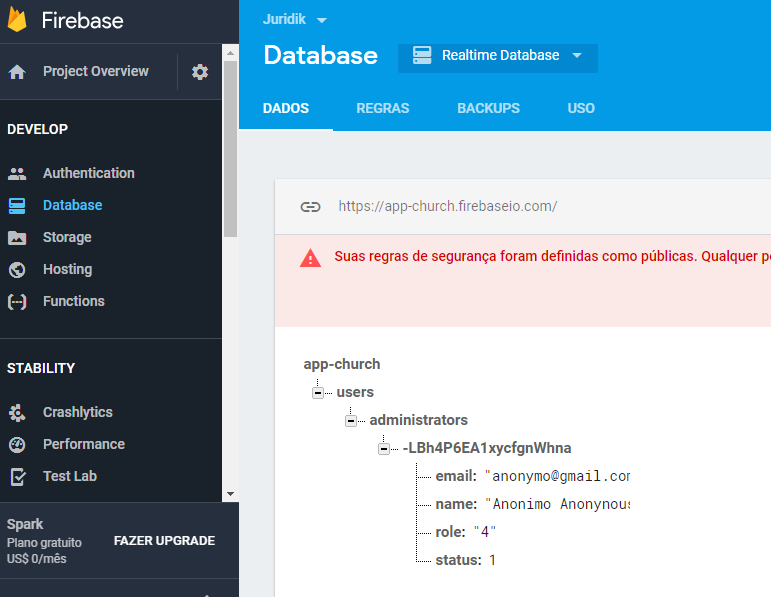Click the Storage folder icon
The image size is (771, 597).
pyautogui.click(x=17, y=238)
